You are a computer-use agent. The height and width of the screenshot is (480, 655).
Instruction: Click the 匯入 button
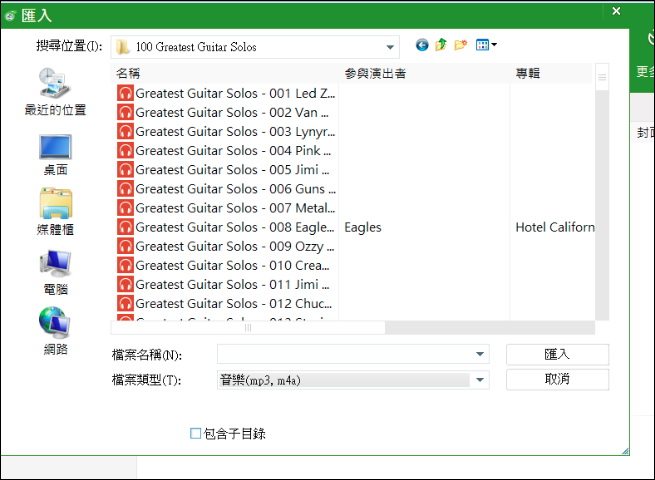(x=557, y=354)
